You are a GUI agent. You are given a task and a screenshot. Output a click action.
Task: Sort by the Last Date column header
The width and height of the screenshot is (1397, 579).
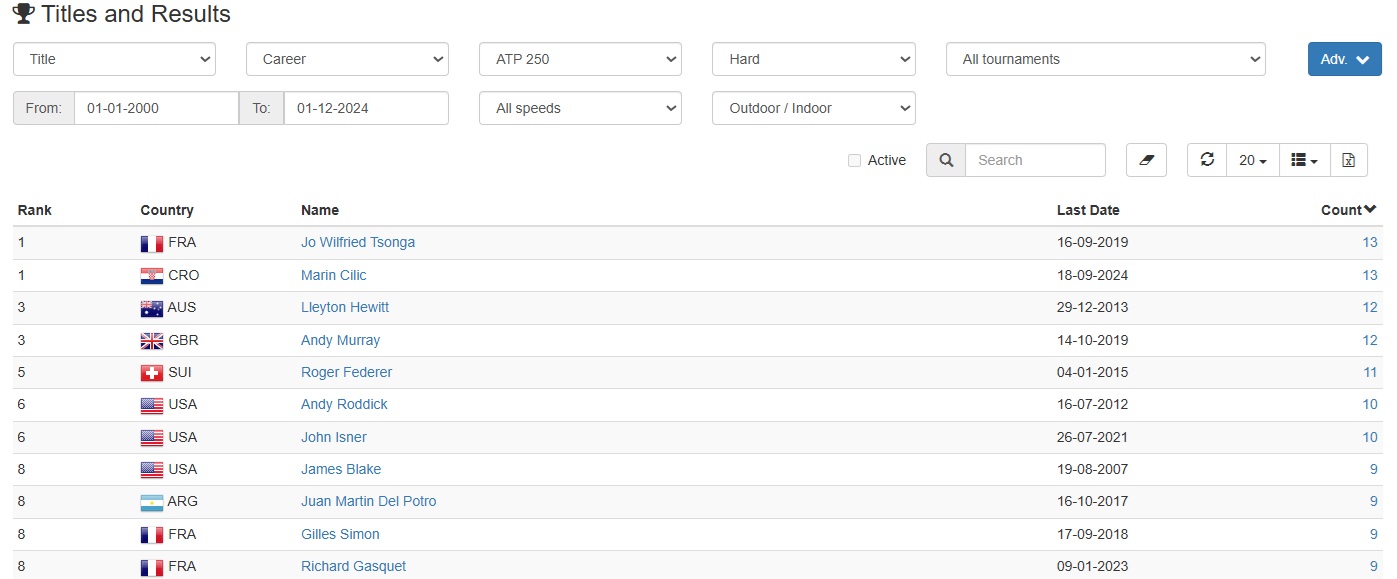tap(1088, 210)
